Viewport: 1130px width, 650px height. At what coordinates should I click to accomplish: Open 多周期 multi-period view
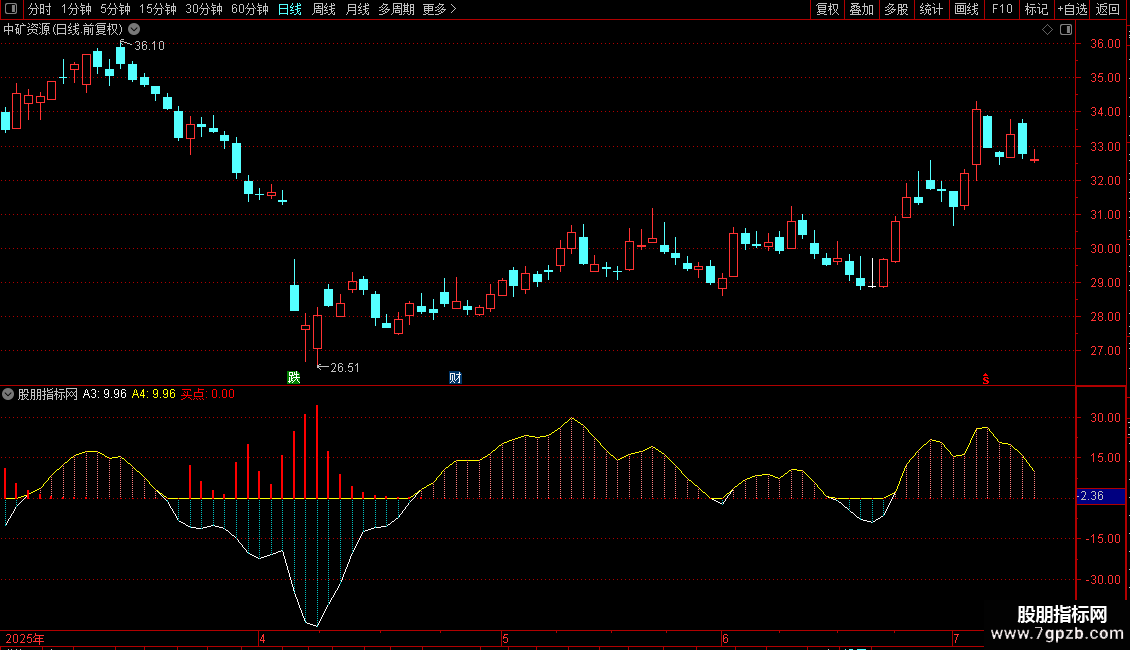pos(396,9)
